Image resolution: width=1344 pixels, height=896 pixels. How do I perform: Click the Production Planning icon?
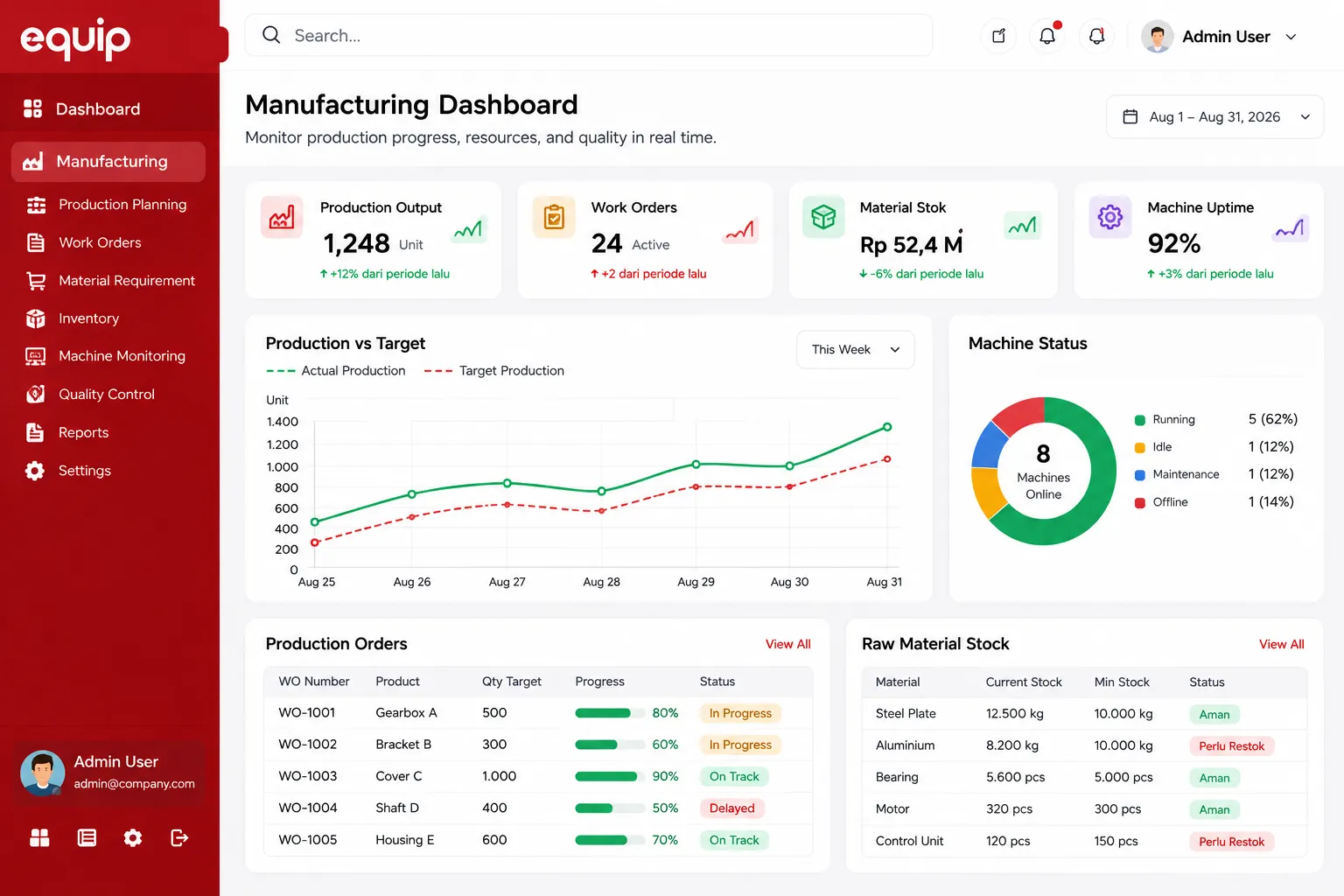[x=36, y=205]
